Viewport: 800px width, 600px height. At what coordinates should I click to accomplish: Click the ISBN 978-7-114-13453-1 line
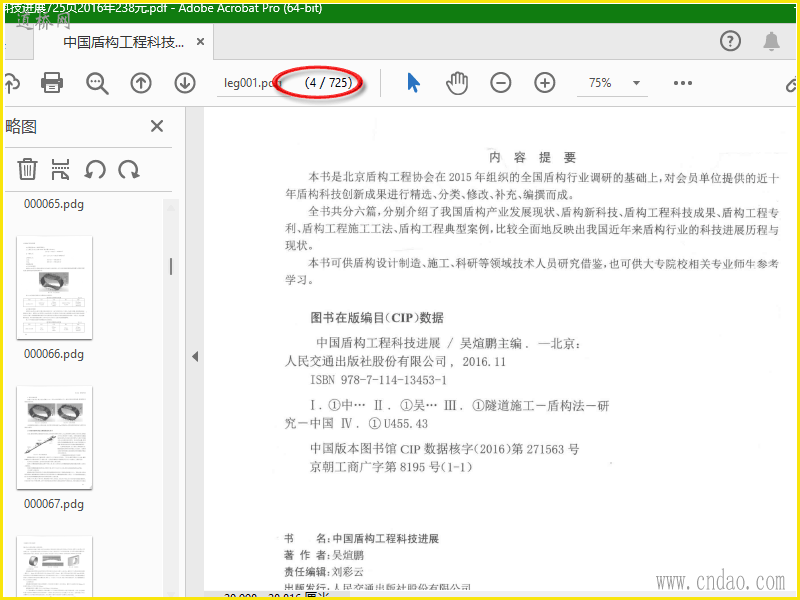tap(378, 380)
